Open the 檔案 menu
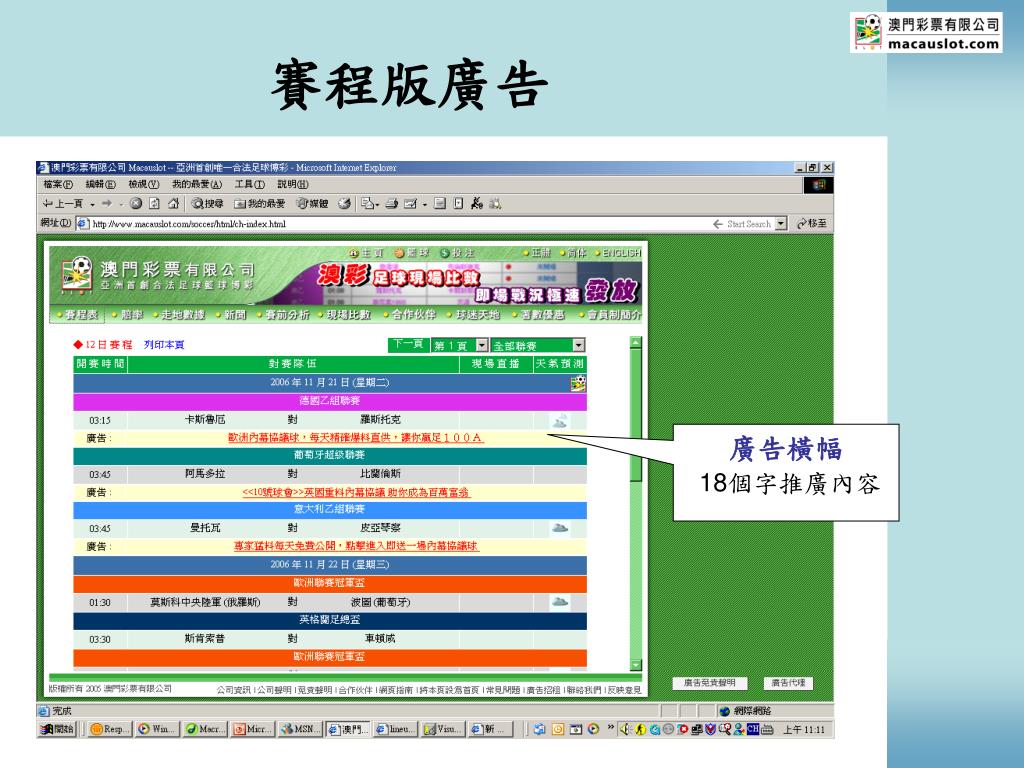 click(58, 185)
